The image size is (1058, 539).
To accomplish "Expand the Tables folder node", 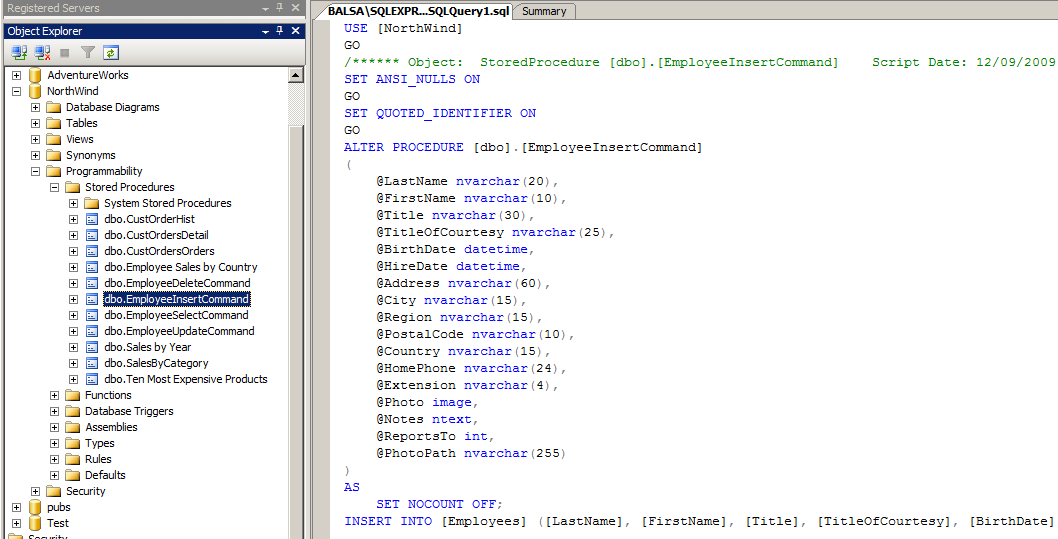I will (36, 123).
